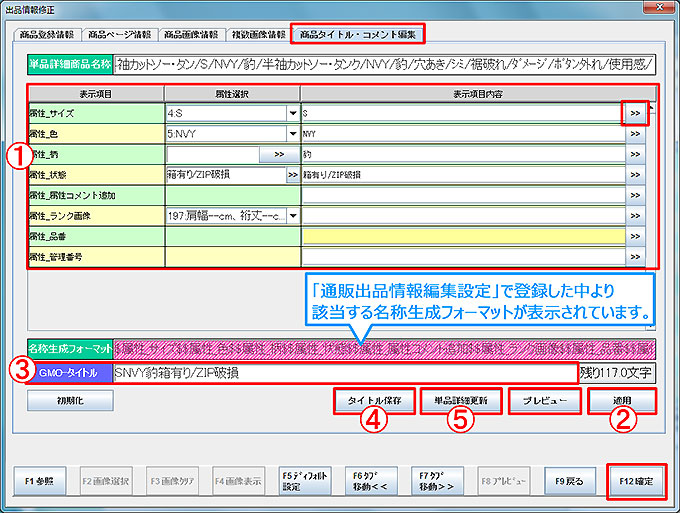This screenshot has height=513, width=680.
Task: Click the >> button at end of 属性_ランク画像 row
Action: [x=635, y=216]
